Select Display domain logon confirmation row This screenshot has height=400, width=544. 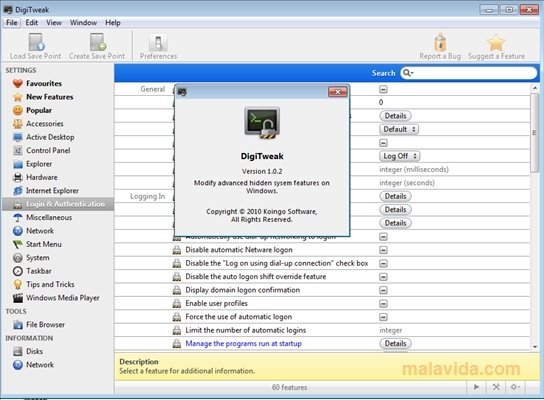tap(322, 290)
